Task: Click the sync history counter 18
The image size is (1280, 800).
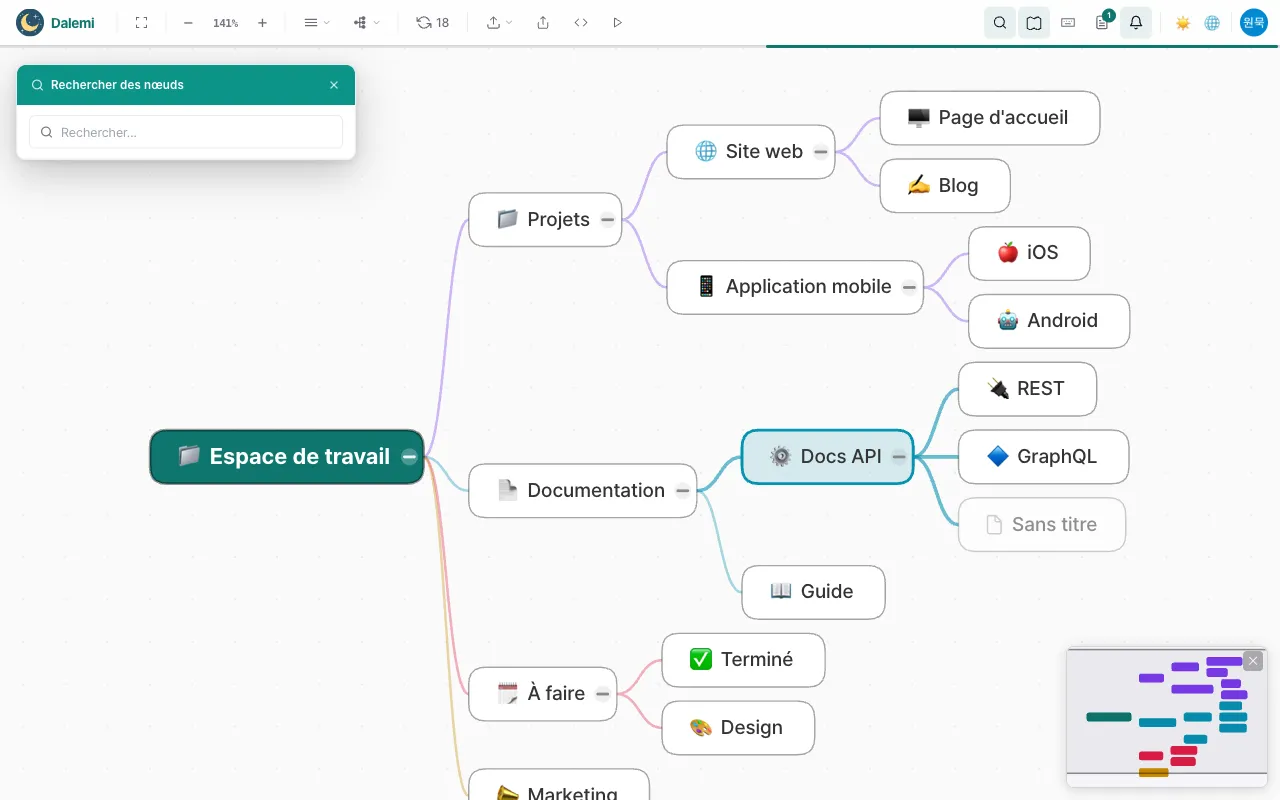Action: point(433,22)
